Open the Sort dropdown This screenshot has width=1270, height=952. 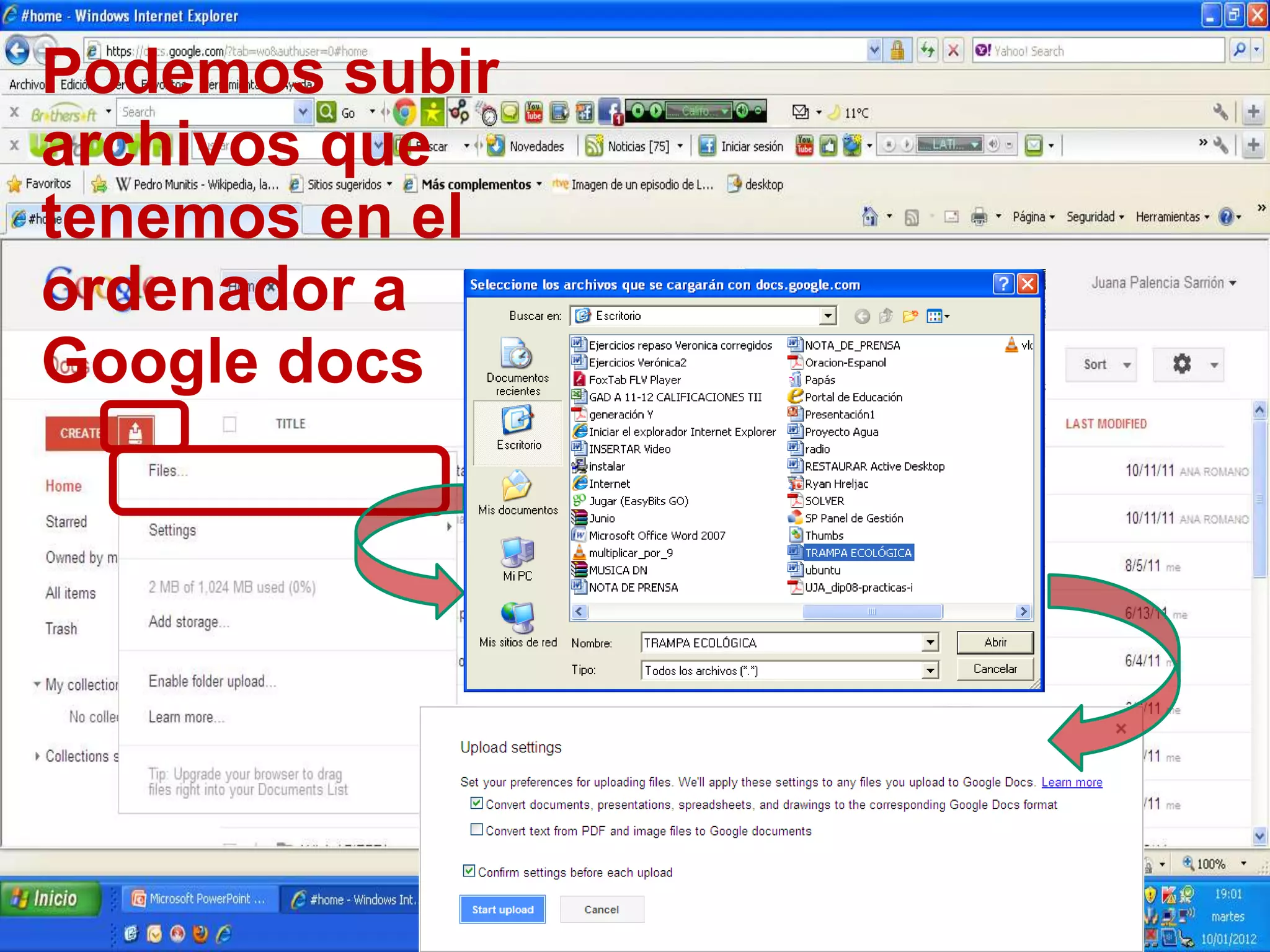click(1102, 364)
